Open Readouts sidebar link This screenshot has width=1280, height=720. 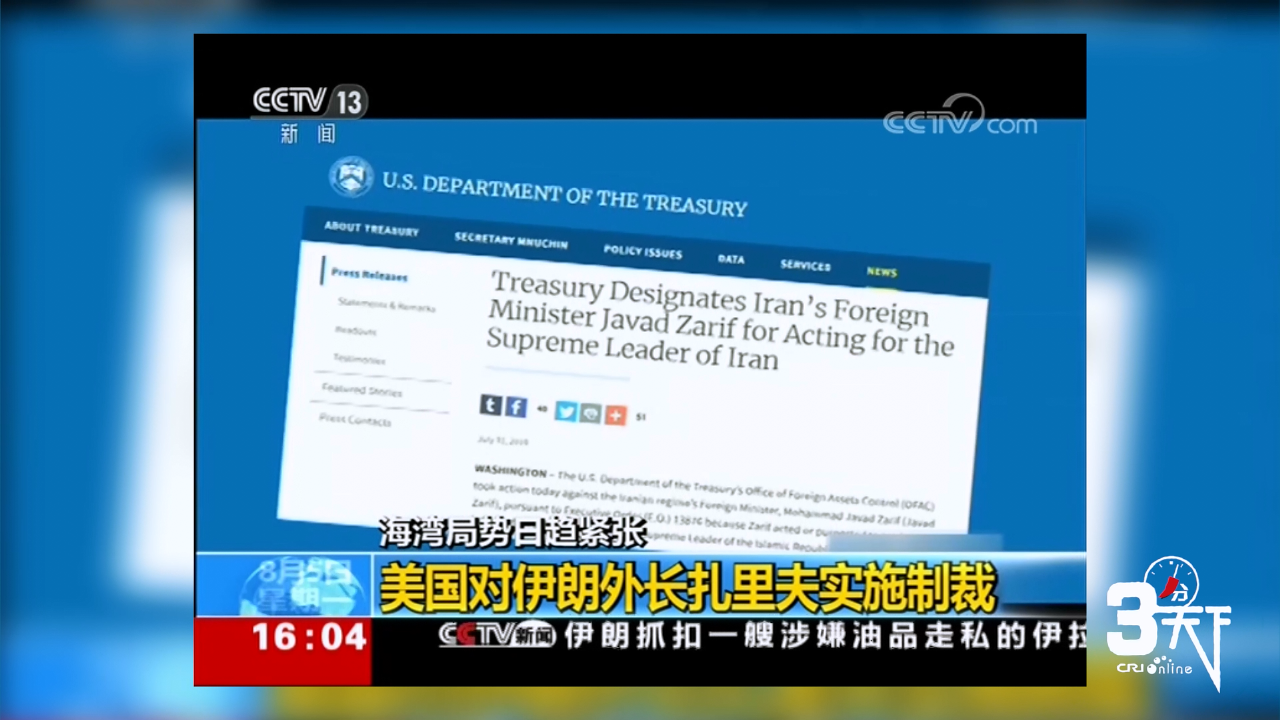(356, 330)
